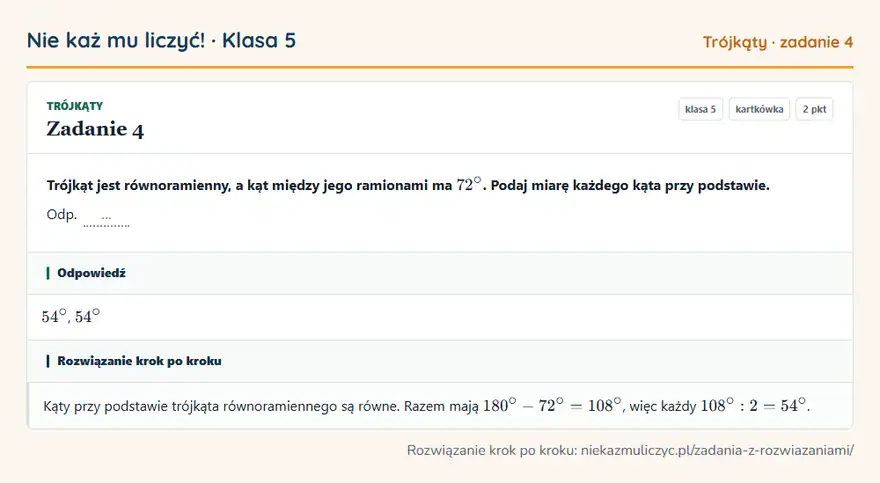Click the dotted answer blank after 'Odp.'
The width and height of the screenshot is (880, 483).
click(x=106, y=219)
